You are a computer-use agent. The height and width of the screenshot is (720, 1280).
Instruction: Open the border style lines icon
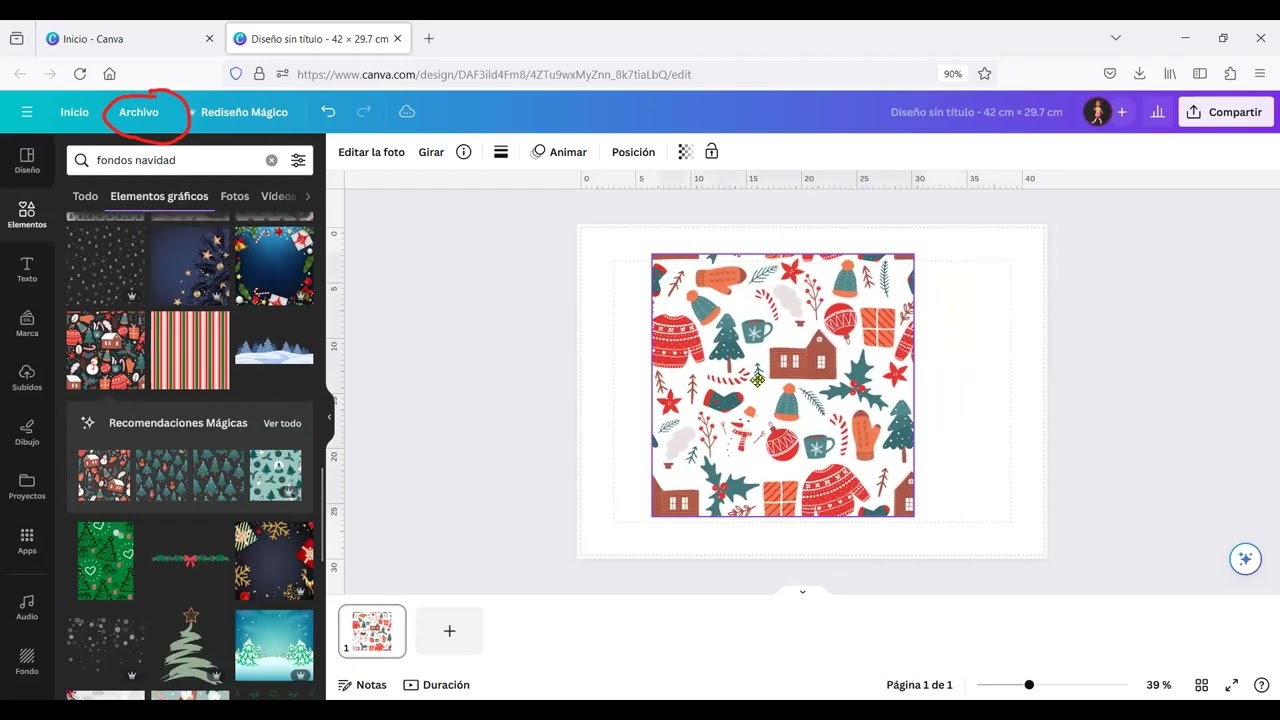coord(501,152)
